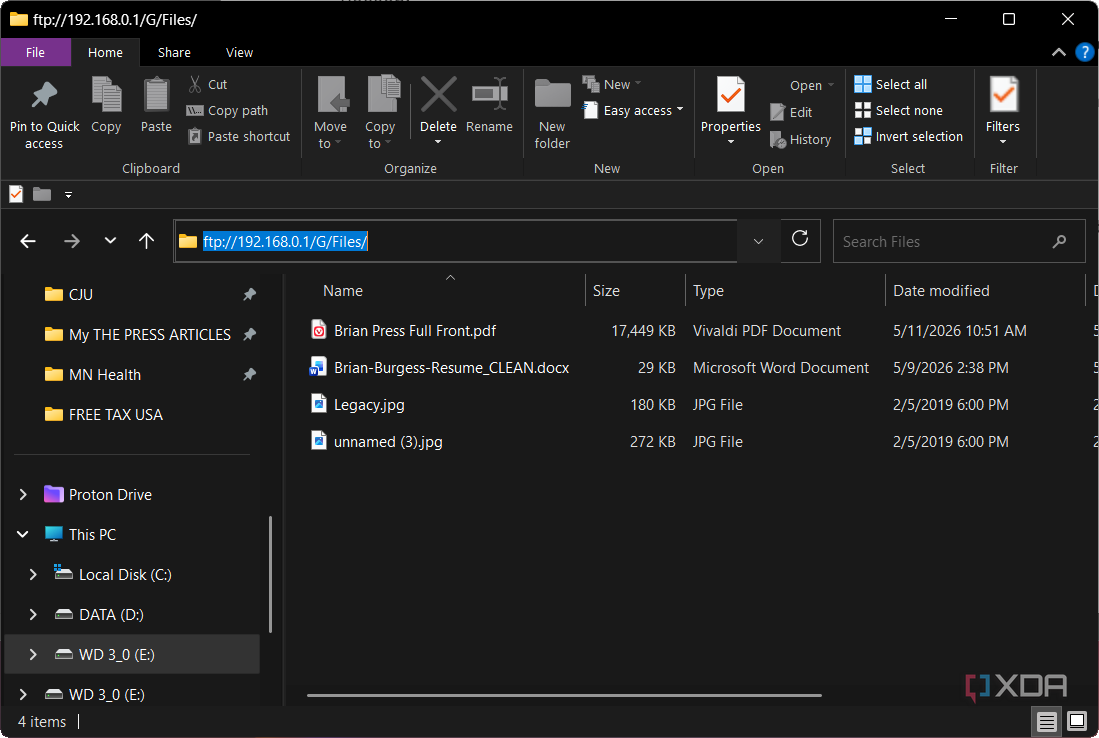Click History in the Open group
This screenshot has height=738, width=1099.
[x=800, y=139]
